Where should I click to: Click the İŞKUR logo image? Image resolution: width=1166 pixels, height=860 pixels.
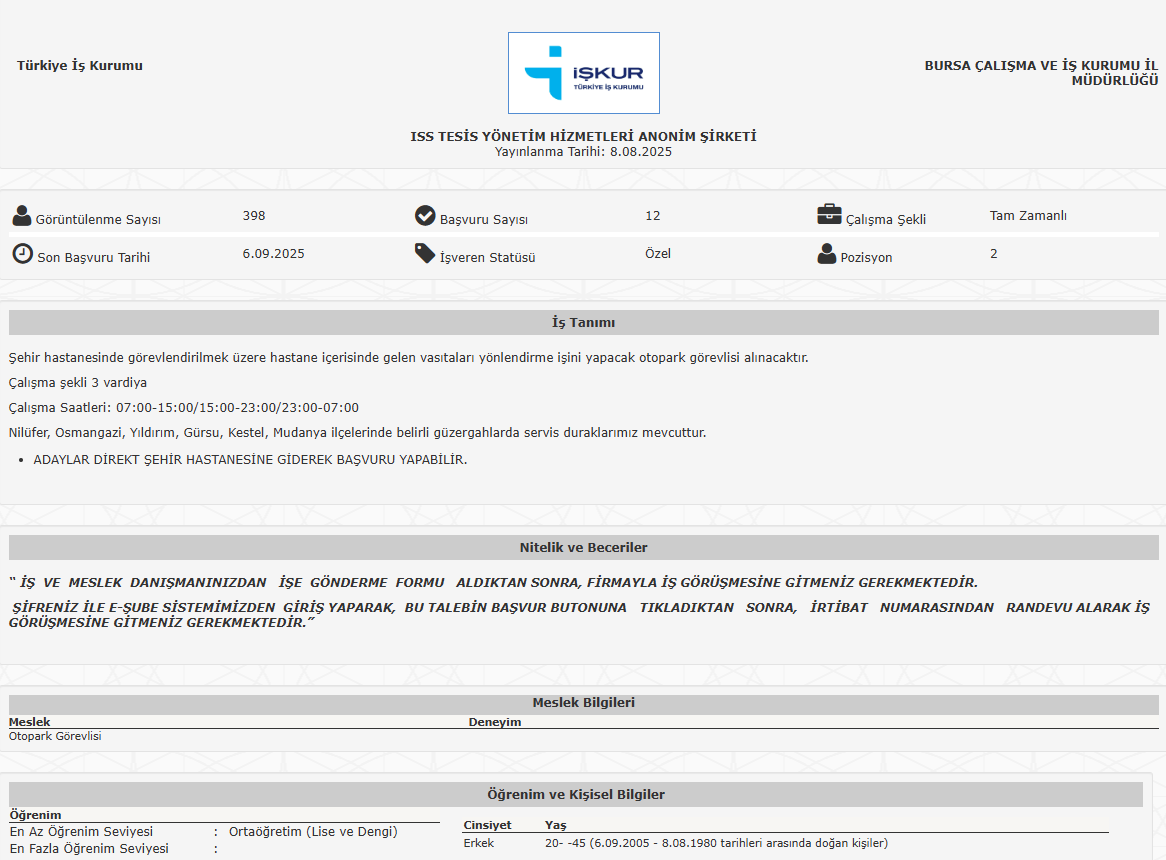(584, 73)
